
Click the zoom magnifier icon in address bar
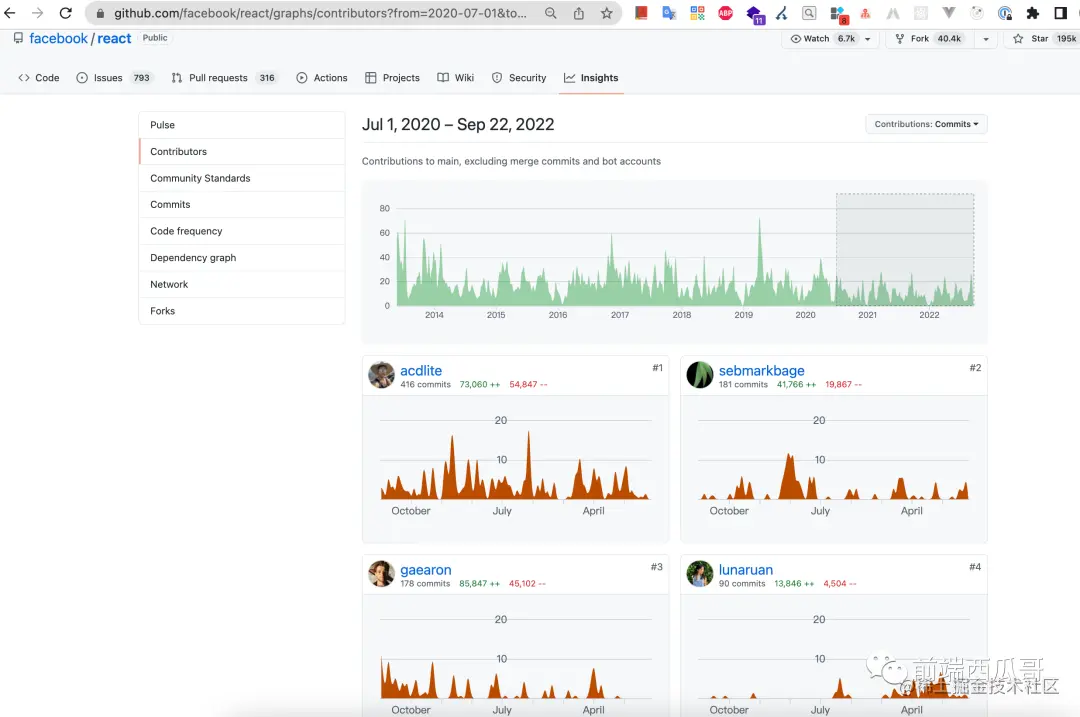tap(550, 13)
